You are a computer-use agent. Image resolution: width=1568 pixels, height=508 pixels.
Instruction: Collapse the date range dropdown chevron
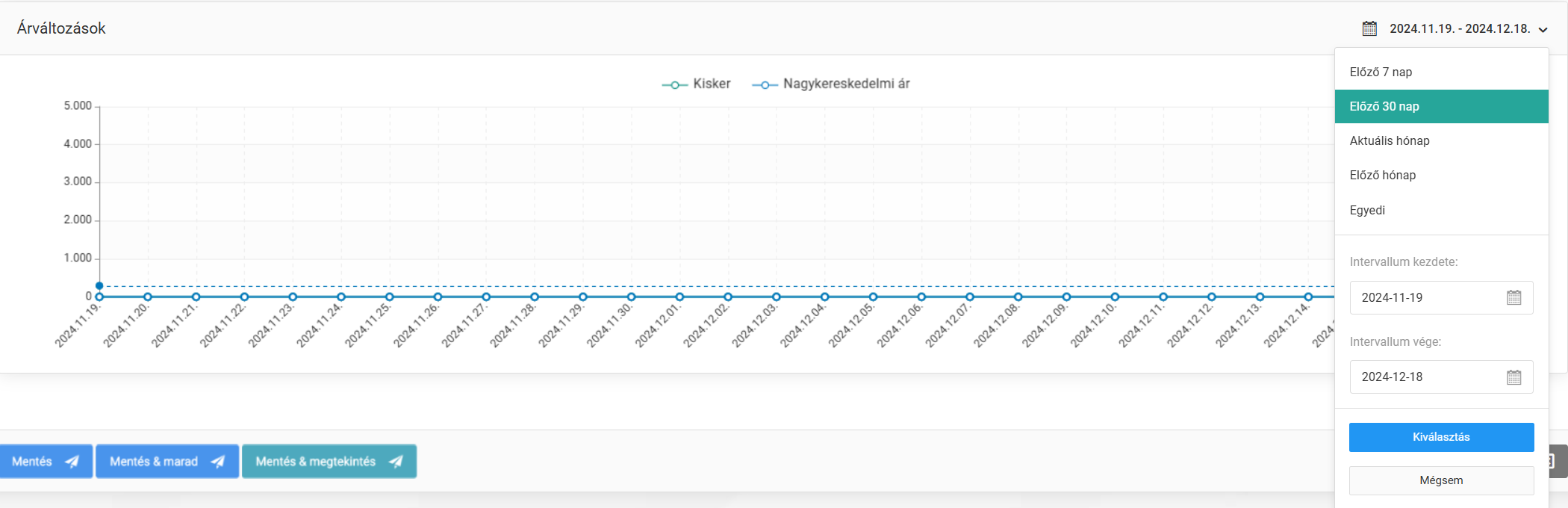point(1543,30)
